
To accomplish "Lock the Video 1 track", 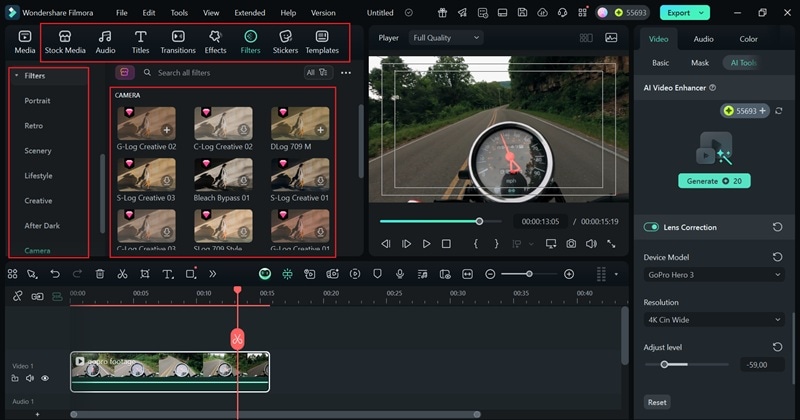I will [15, 378].
